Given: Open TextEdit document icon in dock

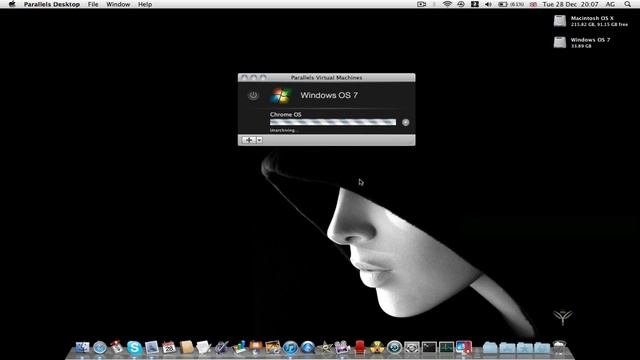Looking at the screenshot, I should point(203,347).
